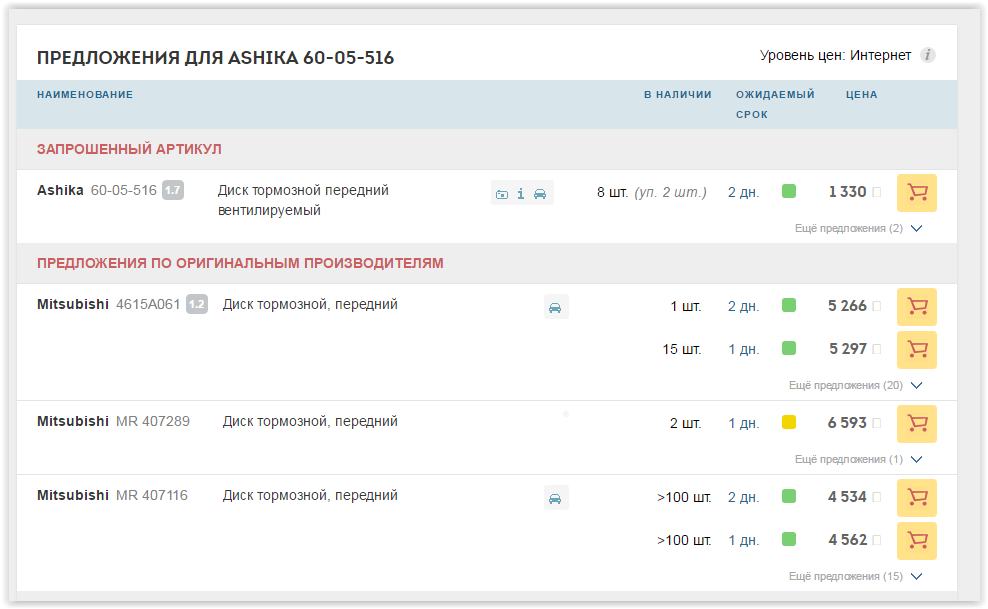This screenshot has width=988, height=609.
Task: Expand Ещё предложения (2) for Ashika
Action: [858, 228]
